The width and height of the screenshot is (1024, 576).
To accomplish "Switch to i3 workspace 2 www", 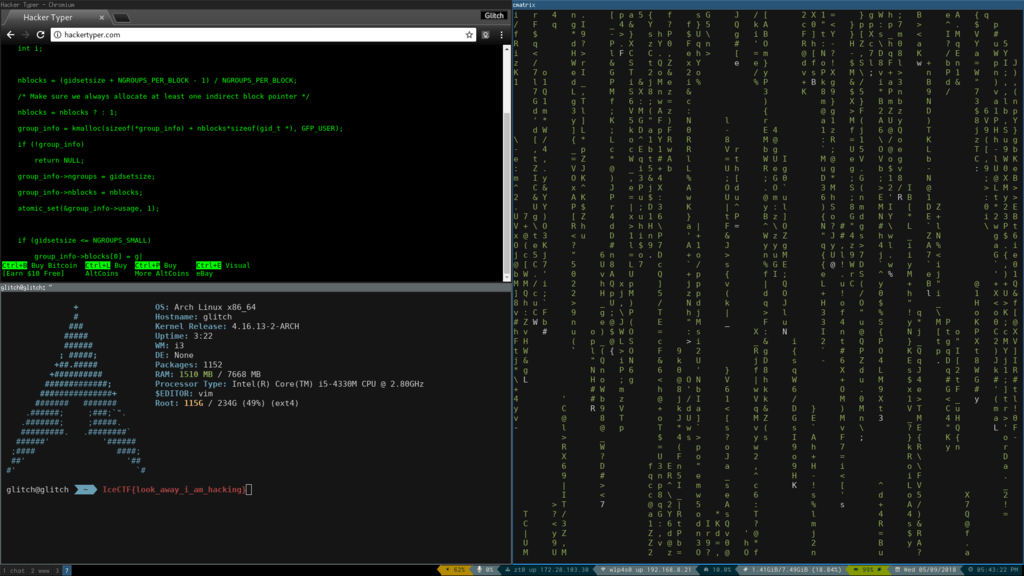I will [40, 571].
